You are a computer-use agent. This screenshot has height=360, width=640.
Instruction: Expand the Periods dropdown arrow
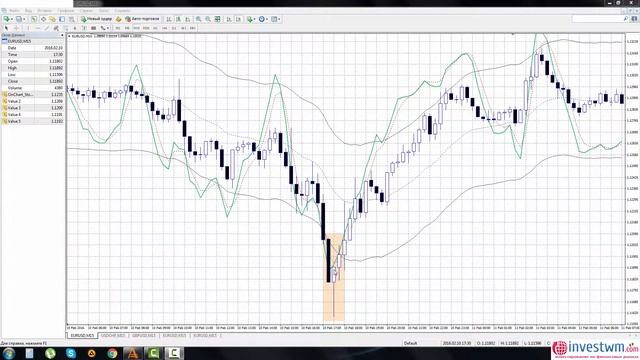(x=267, y=19)
